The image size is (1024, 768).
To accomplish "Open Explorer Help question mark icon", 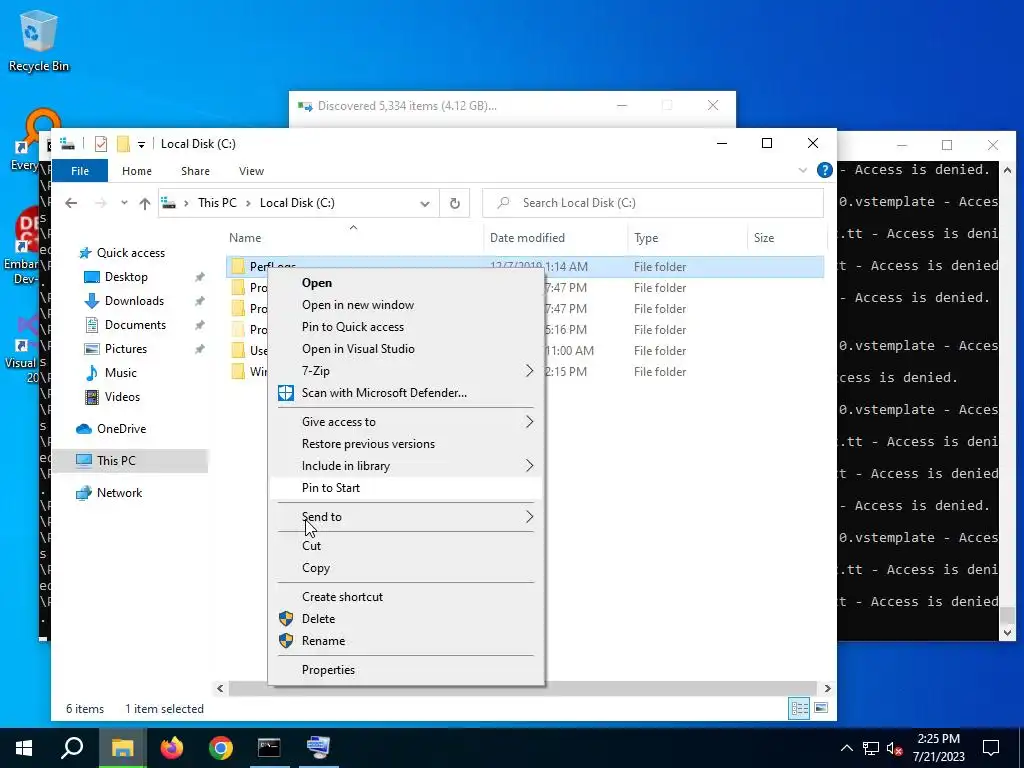I will [x=825, y=170].
